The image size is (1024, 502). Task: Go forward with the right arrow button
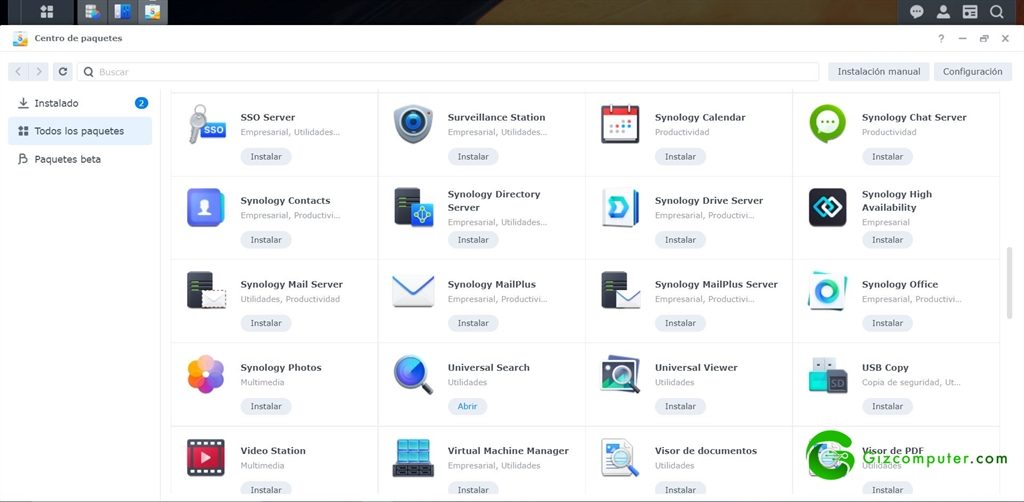point(39,72)
